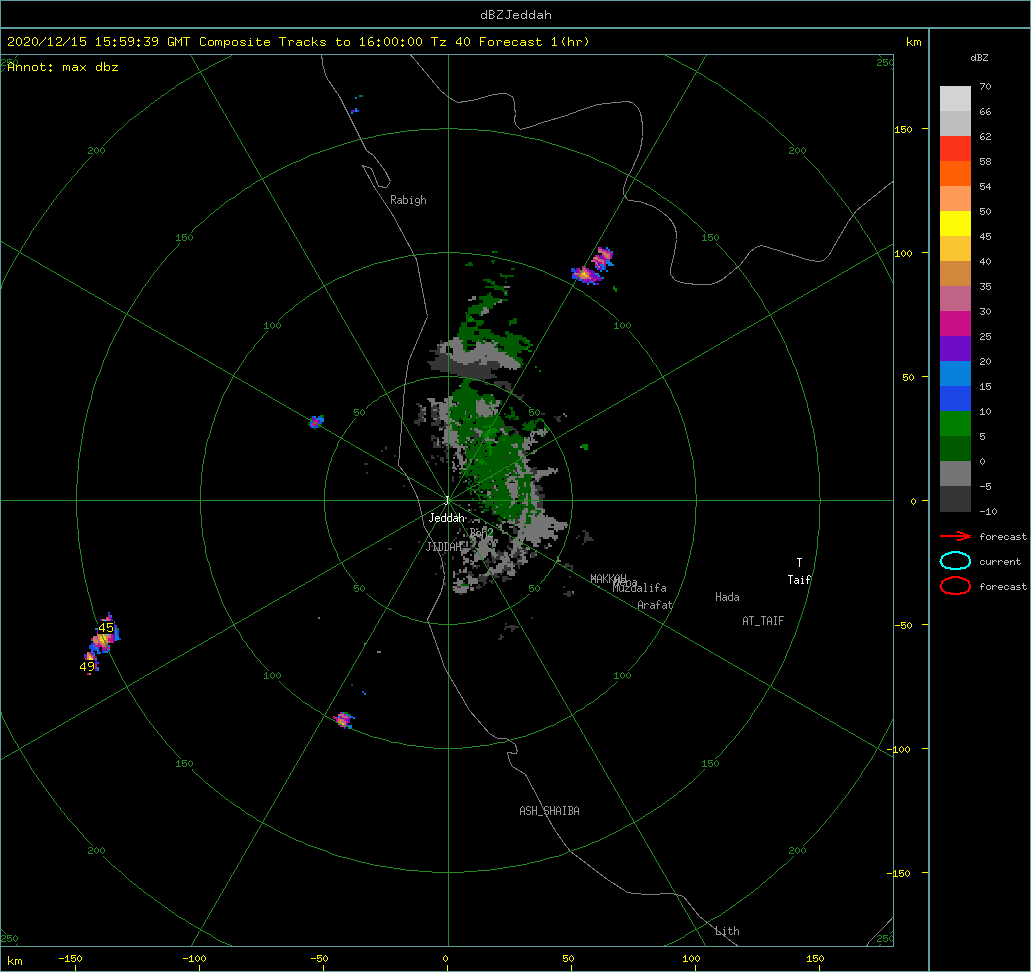This screenshot has height=972, width=1031.
Task: Click the 100 tick on horizontal axis
Action: coord(691,959)
